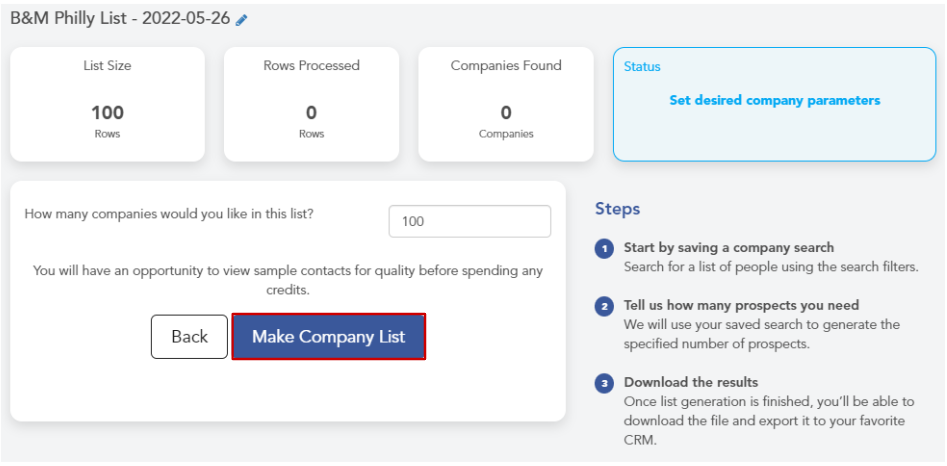Screen dimensions: 947x466
Task: Click 'Start by saving a company search'
Action: (728, 247)
